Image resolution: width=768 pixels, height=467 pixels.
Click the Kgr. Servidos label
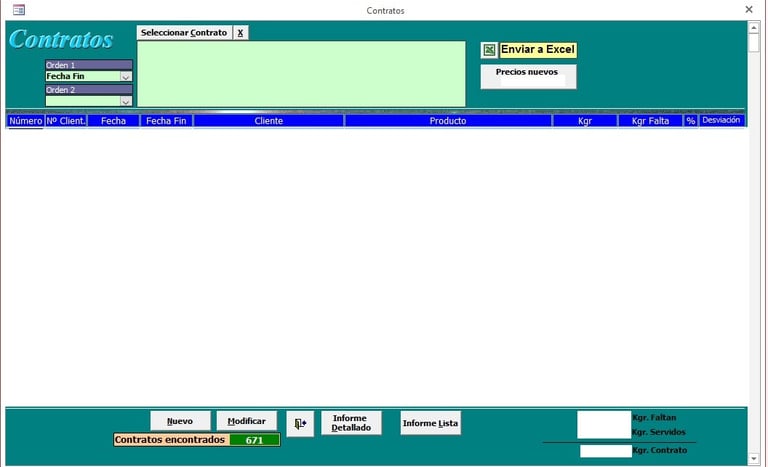[x=659, y=432]
